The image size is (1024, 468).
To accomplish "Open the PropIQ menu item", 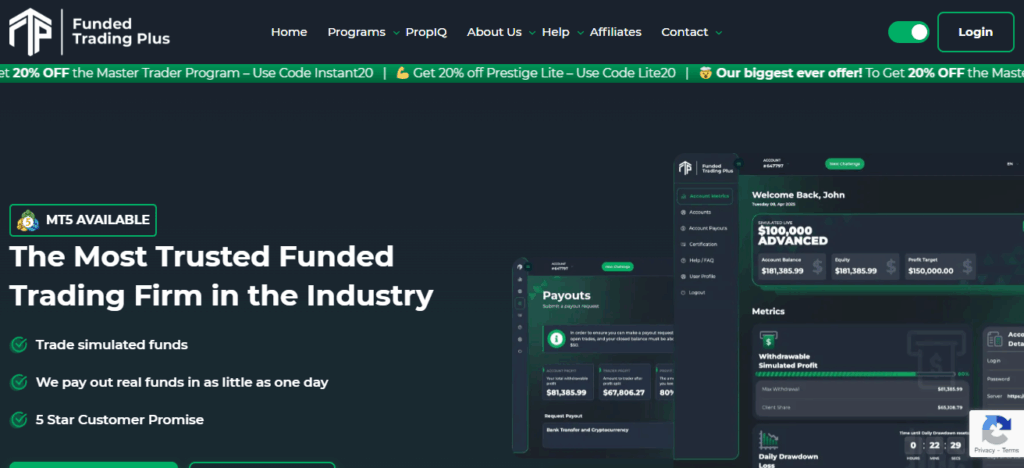I will click(x=426, y=32).
